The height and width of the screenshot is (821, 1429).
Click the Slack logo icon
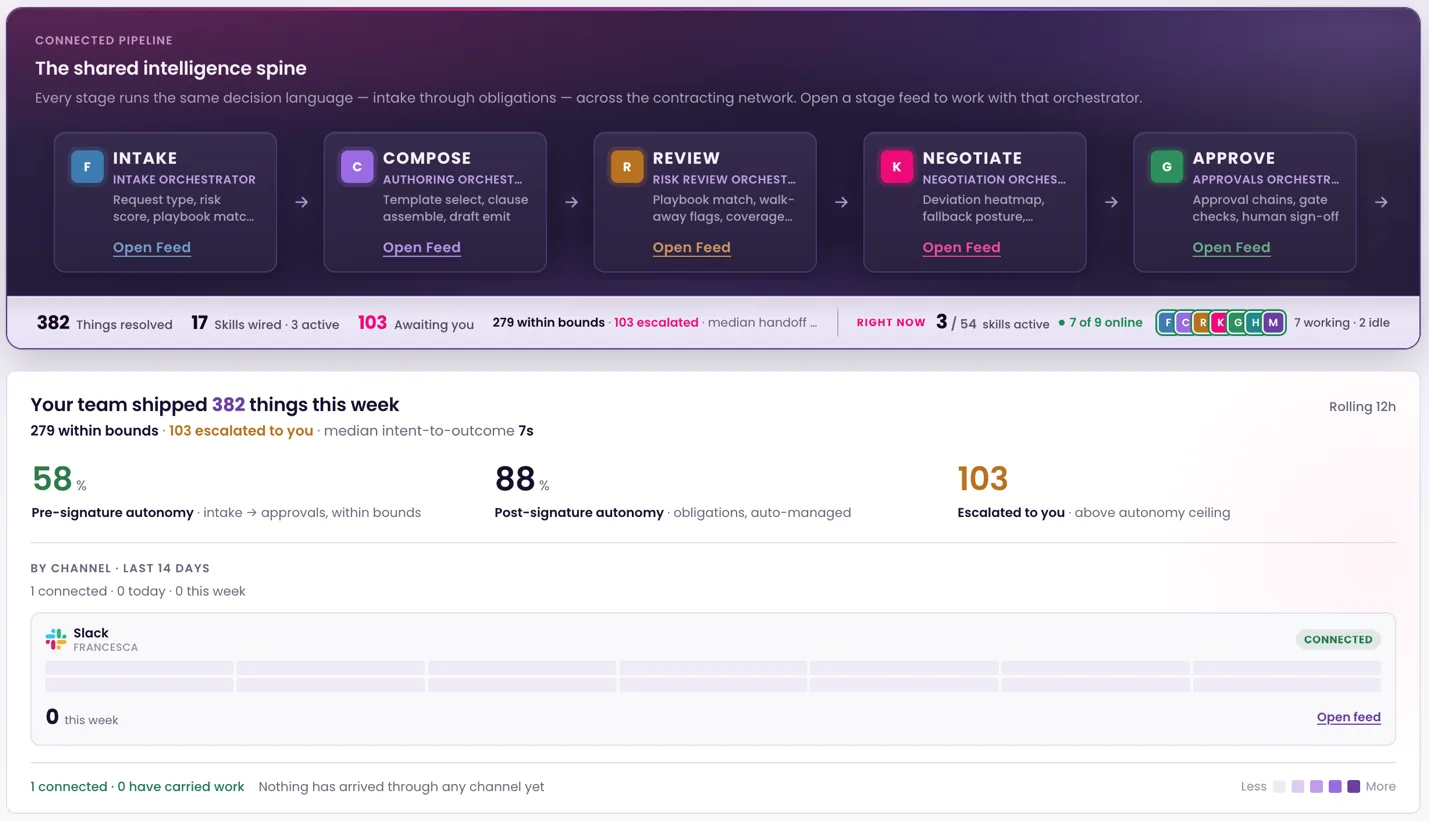[56, 639]
